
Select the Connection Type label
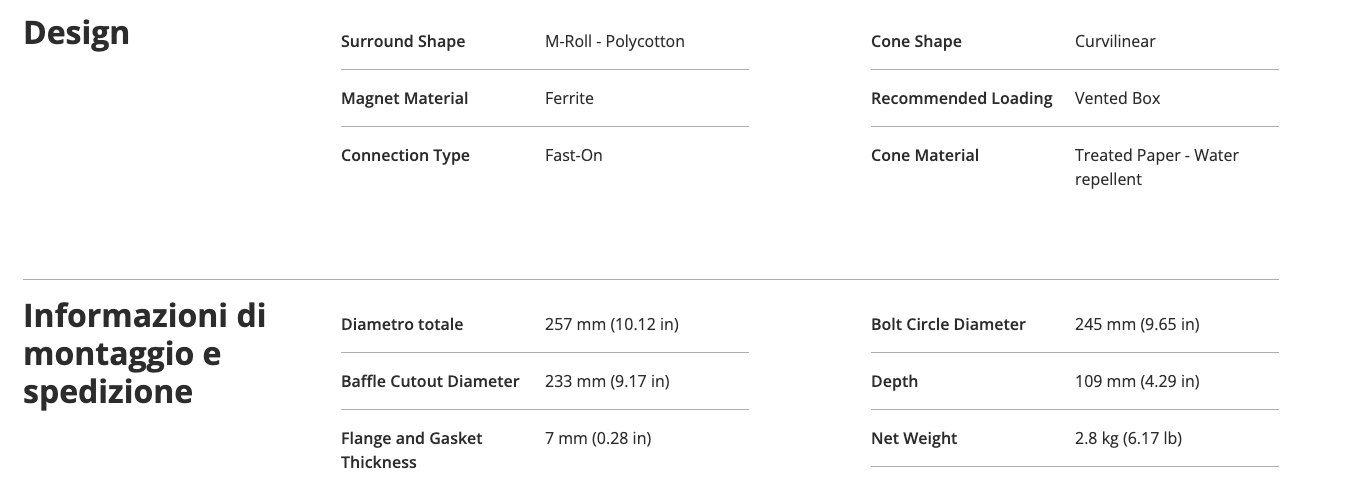click(x=405, y=155)
